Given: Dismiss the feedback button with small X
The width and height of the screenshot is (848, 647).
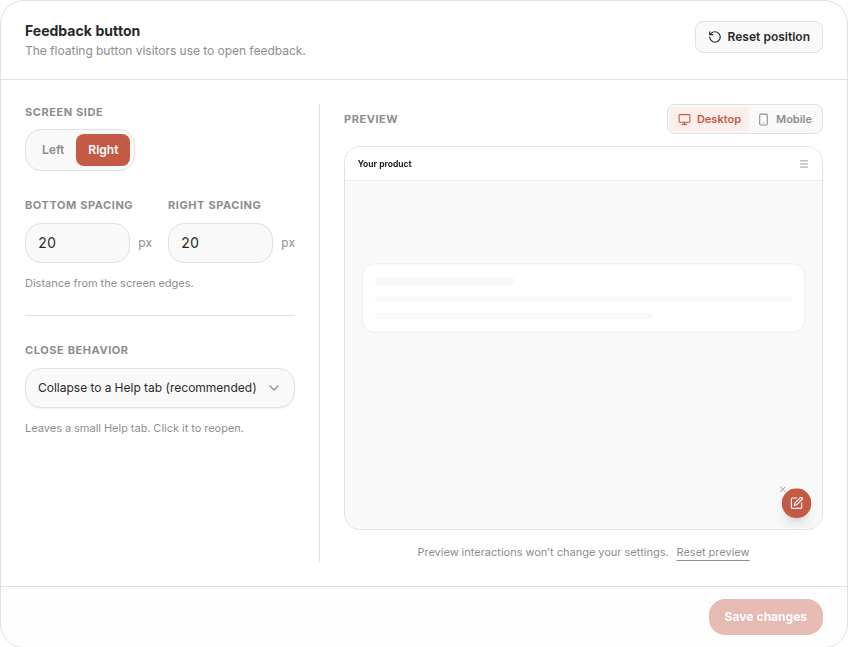Looking at the screenshot, I should pyautogui.click(x=783, y=489).
